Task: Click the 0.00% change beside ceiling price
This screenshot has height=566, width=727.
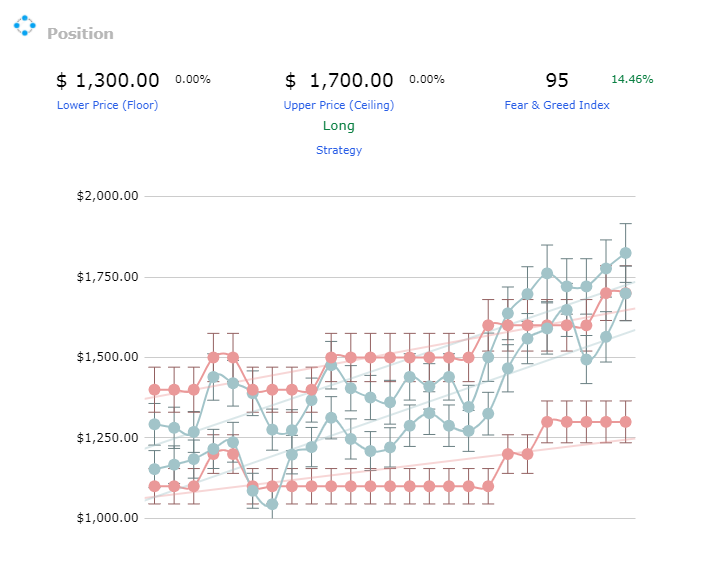Action: [427, 79]
